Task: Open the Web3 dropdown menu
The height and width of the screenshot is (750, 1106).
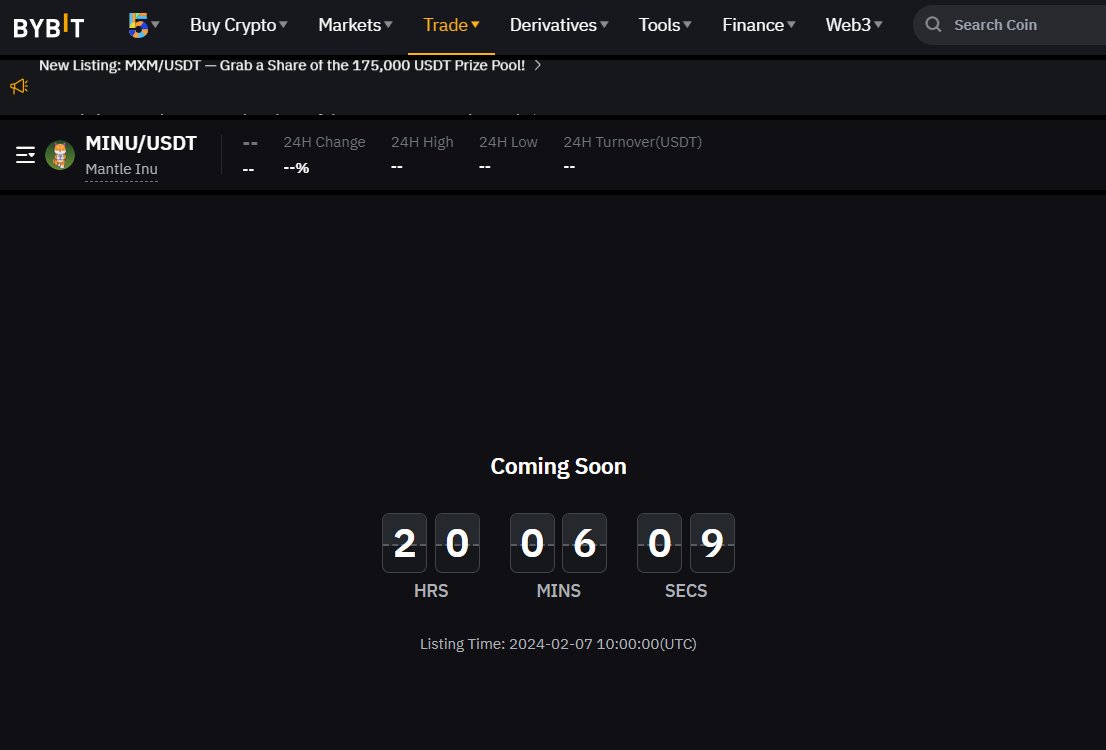Action: [x=853, y=25]
